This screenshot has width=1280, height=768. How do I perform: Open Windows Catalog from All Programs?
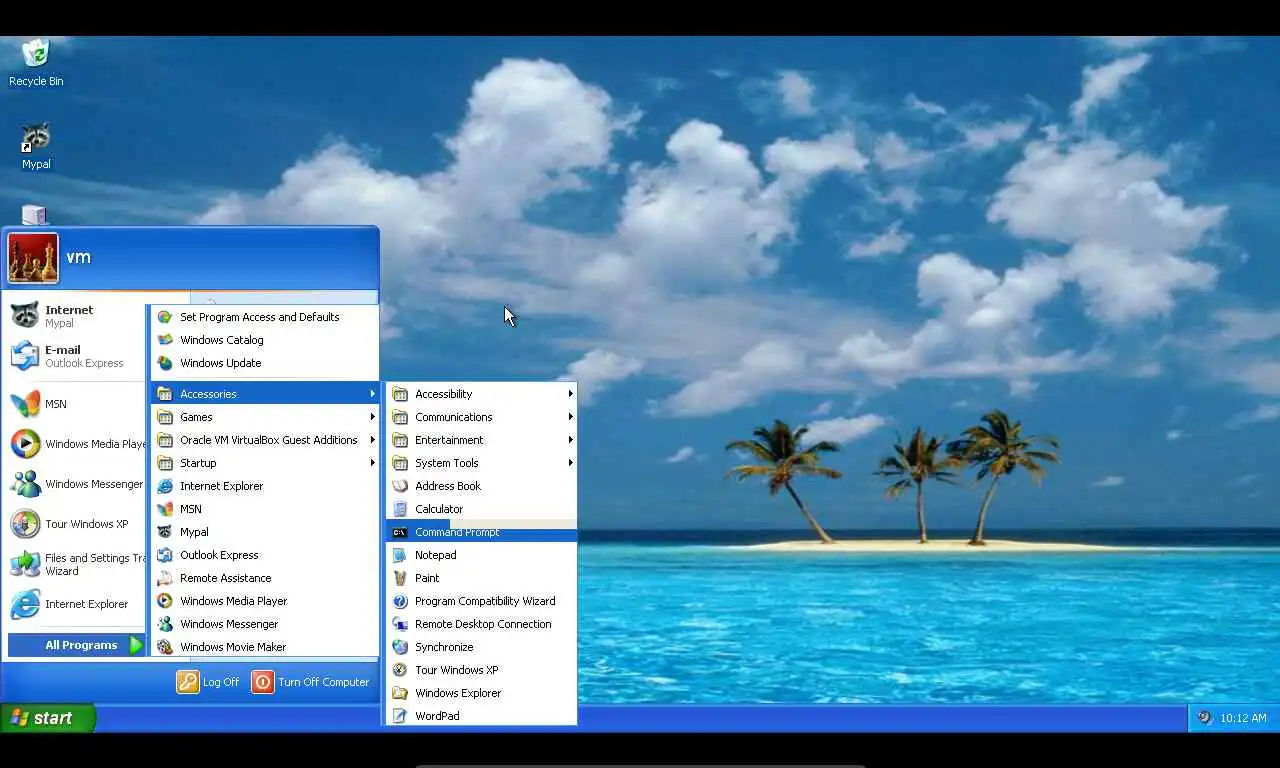[x=265, y=340]
